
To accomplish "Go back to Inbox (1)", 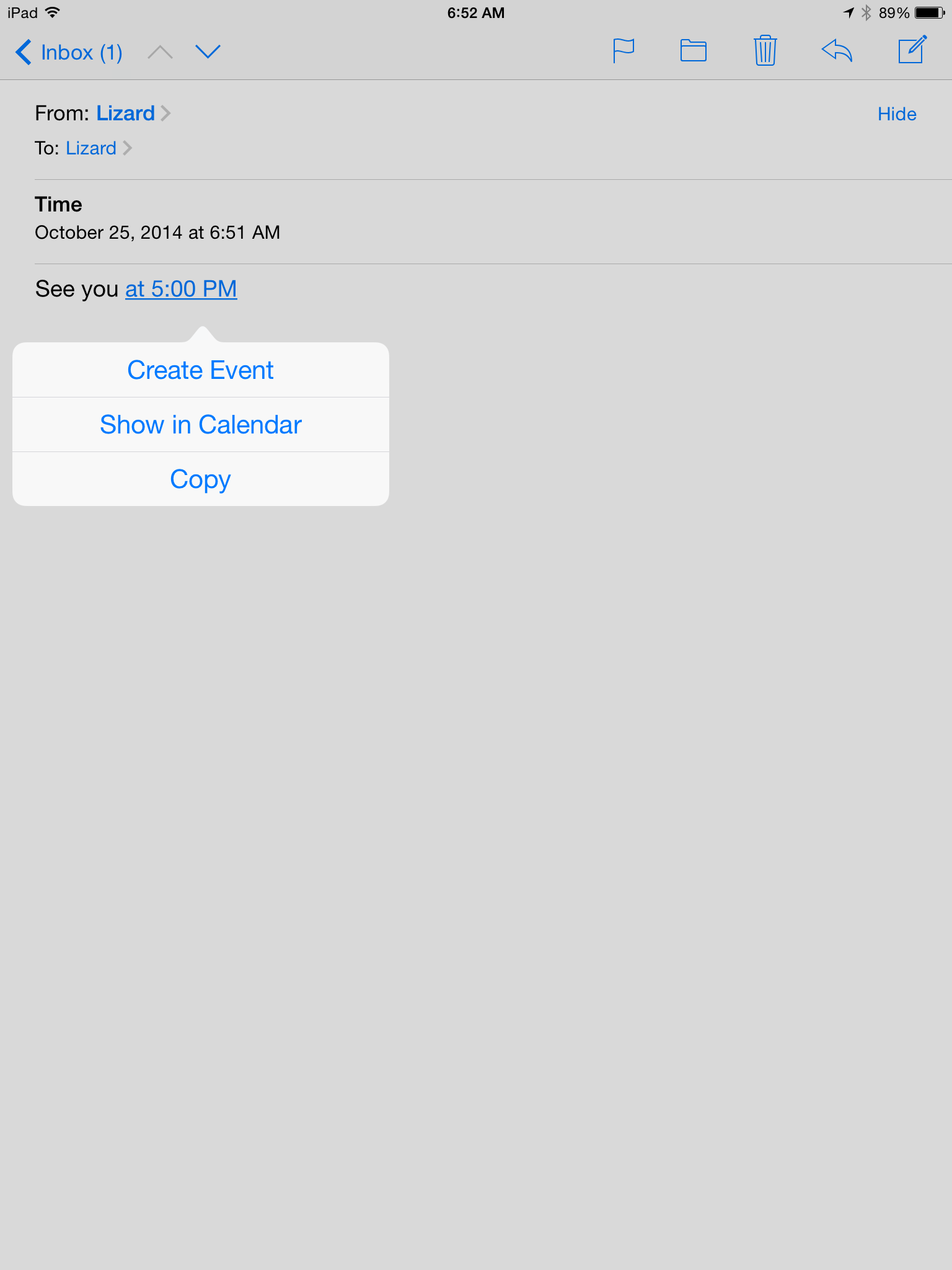I will point(68,52).
